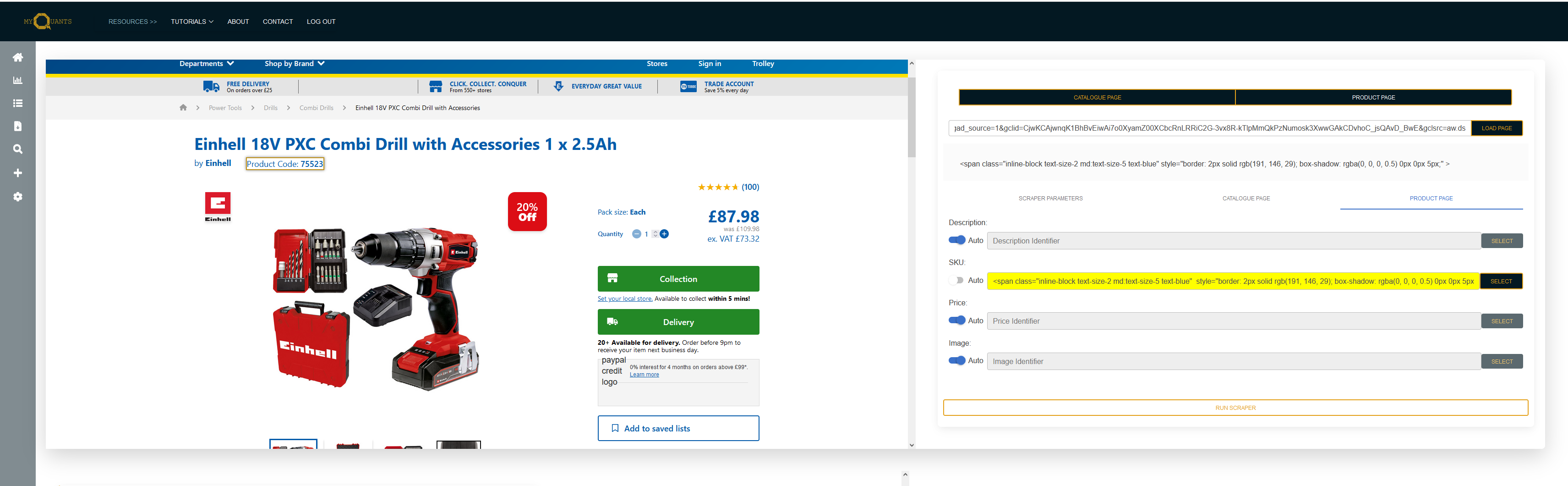This screenshot has height=486, width=1568.
Task: Click the Click Collect store icon
Action: 435,87
